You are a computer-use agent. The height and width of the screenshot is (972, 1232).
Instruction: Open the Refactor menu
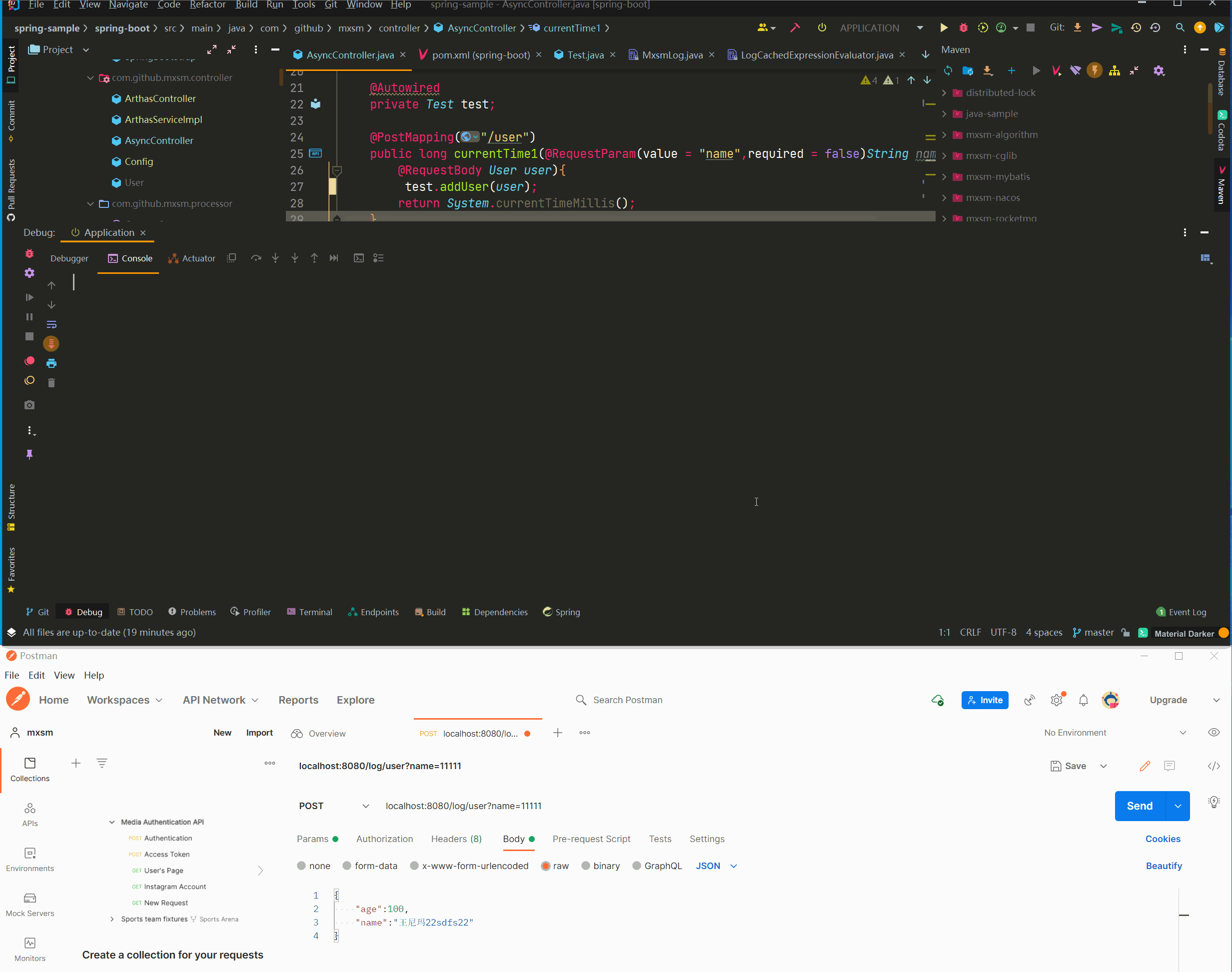click(207, 5)
